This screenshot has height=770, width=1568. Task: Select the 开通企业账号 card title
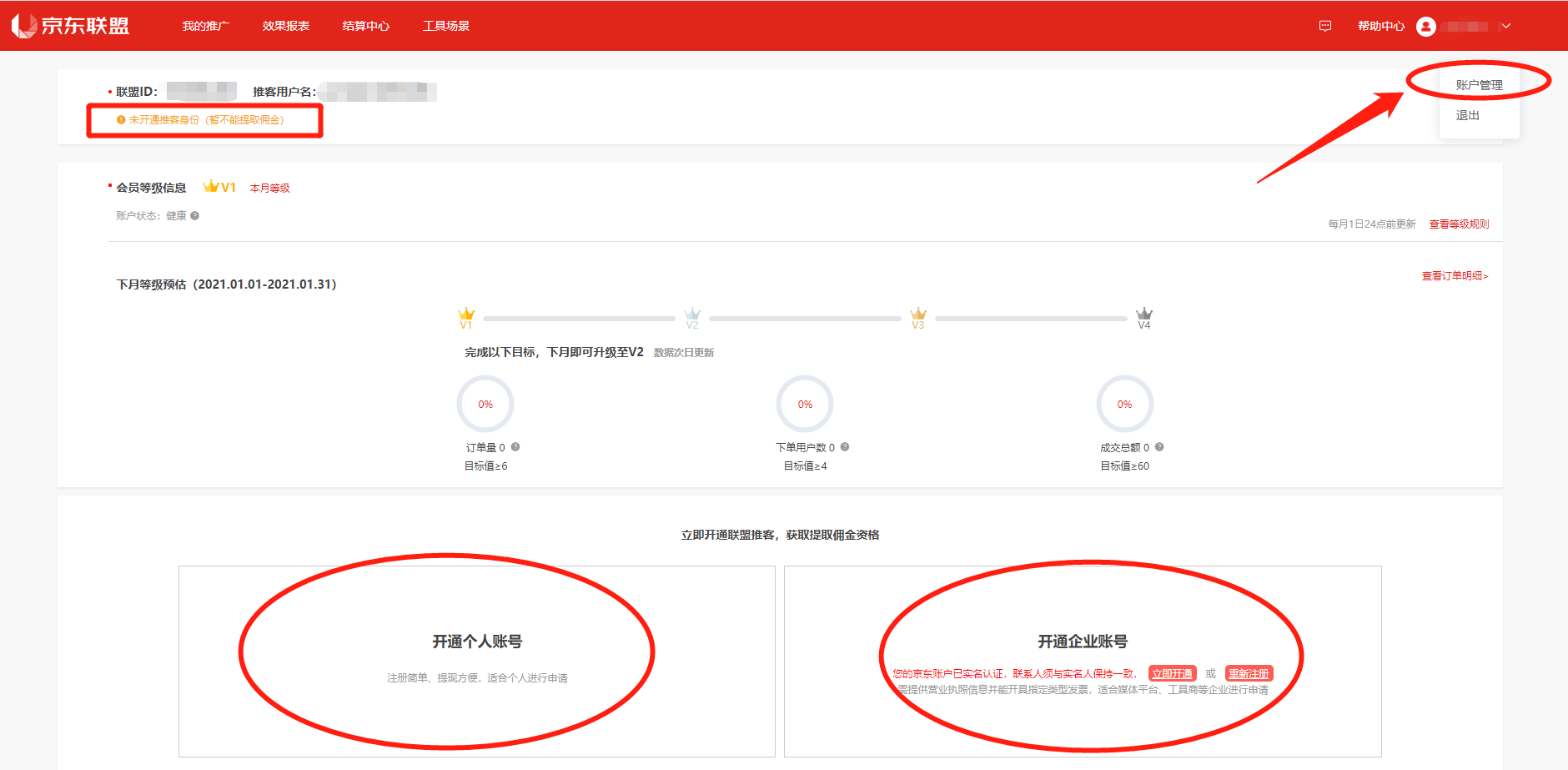pos(1083,642)
